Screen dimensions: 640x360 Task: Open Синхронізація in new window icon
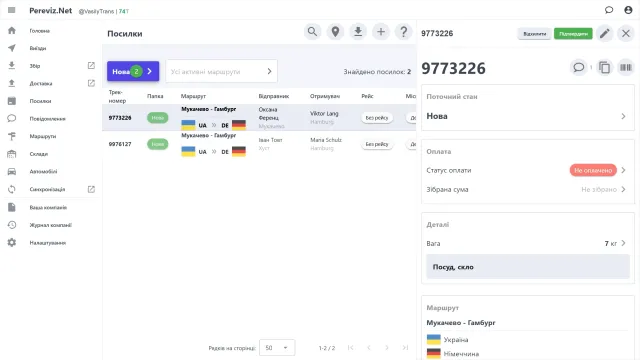91,189
